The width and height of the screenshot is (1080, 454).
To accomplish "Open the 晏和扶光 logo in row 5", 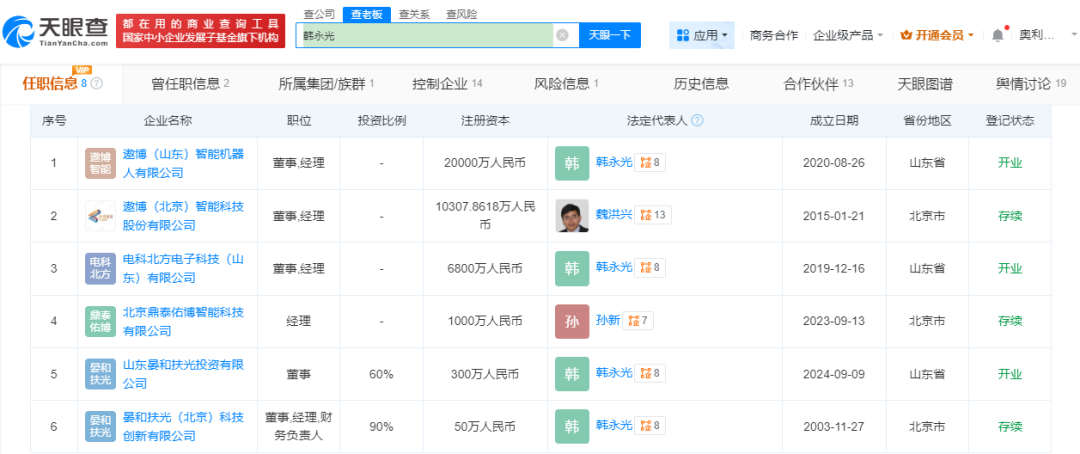I will [101, 373].
